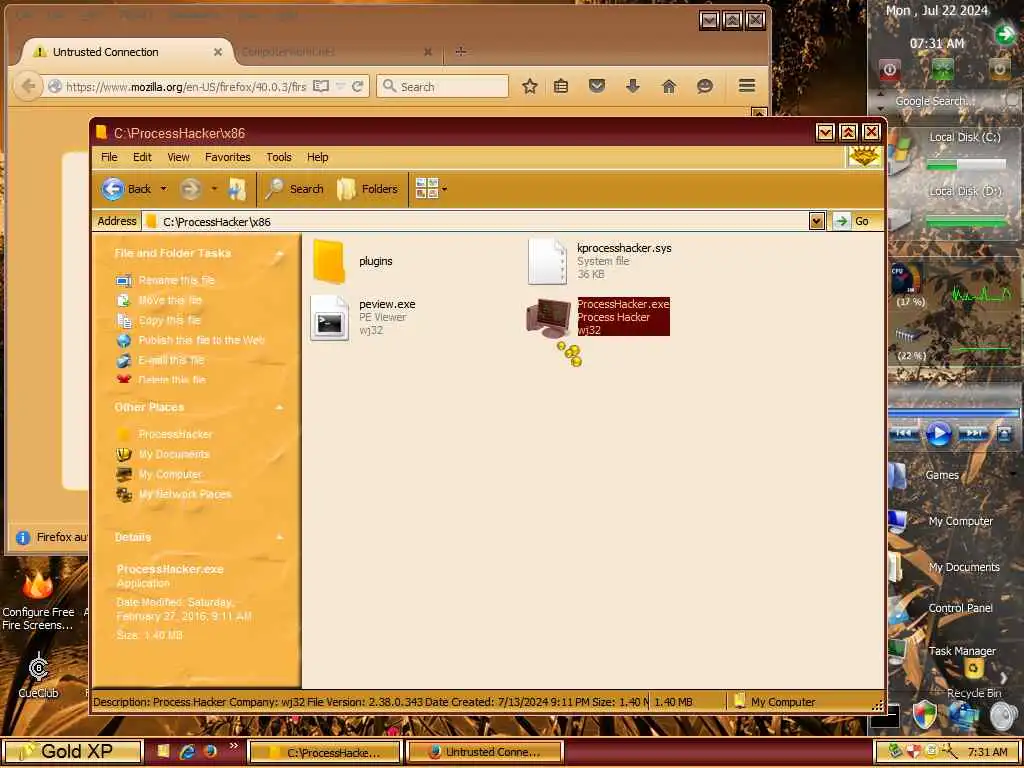Viewport: 1024px width, 768px height.
Task: Skip to previous track in sidebar player
Action: (904, 434)
